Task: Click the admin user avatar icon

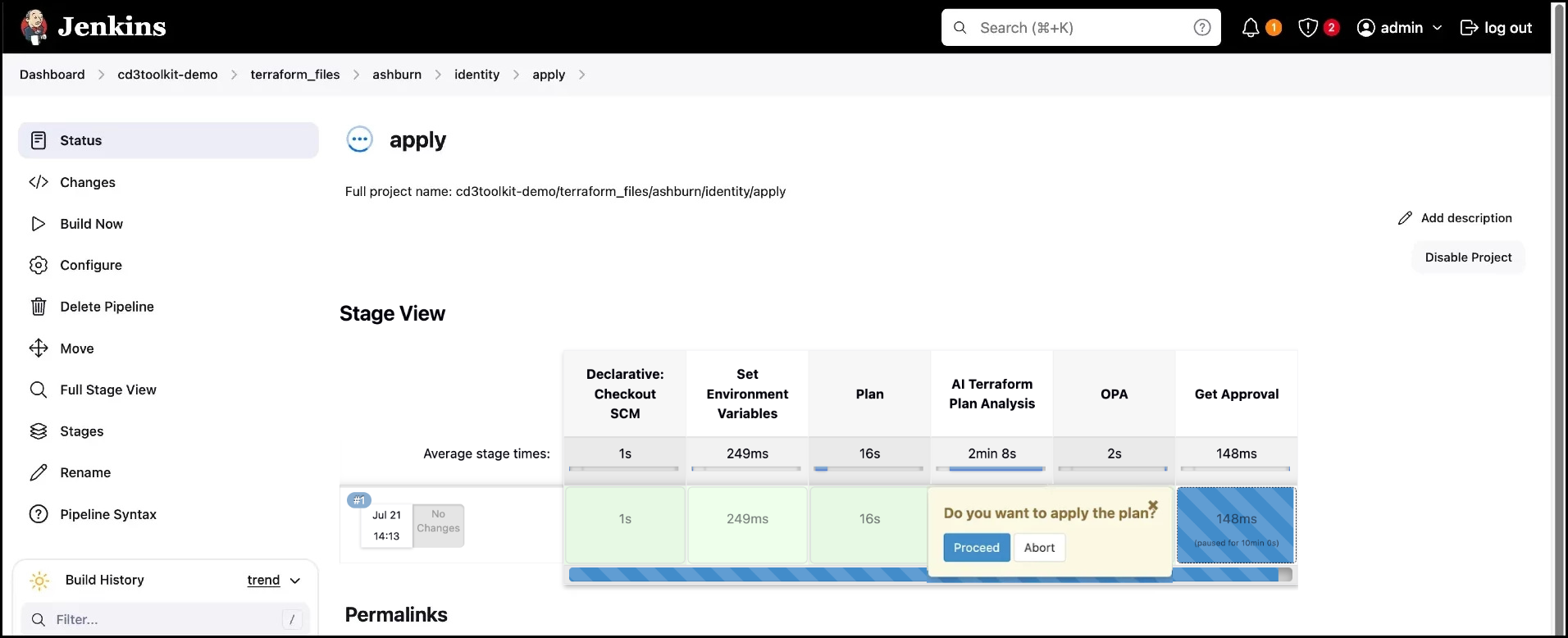Action: click(x=1366, y=28)
